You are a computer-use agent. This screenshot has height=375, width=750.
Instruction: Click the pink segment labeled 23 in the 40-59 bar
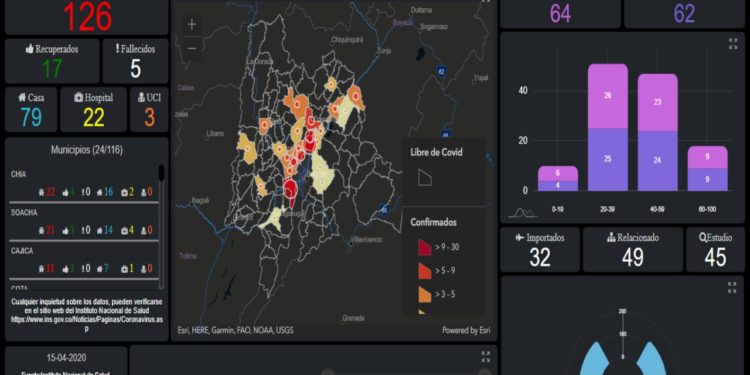[657, 102]
